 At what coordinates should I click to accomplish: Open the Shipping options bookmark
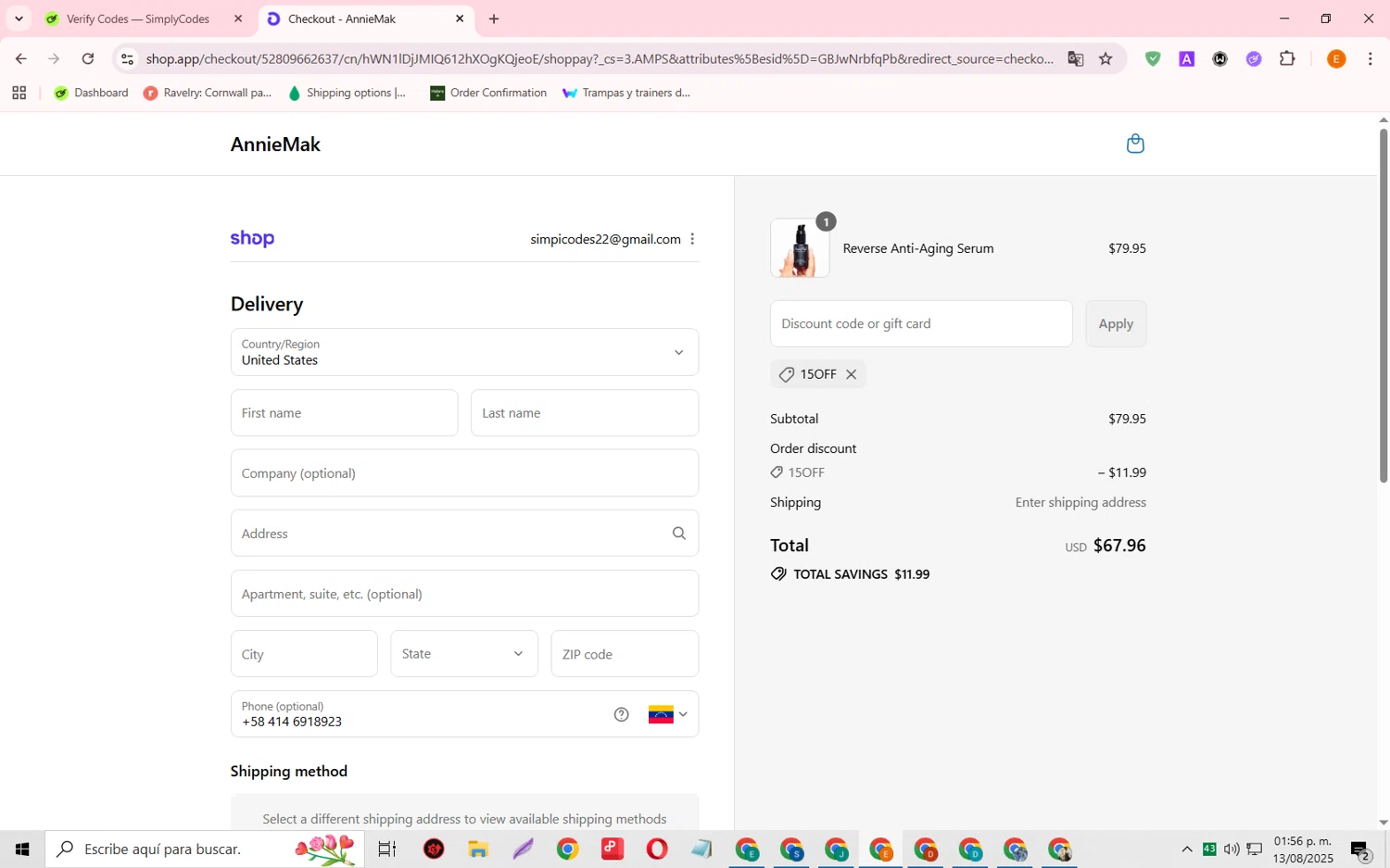pos(347,93)
